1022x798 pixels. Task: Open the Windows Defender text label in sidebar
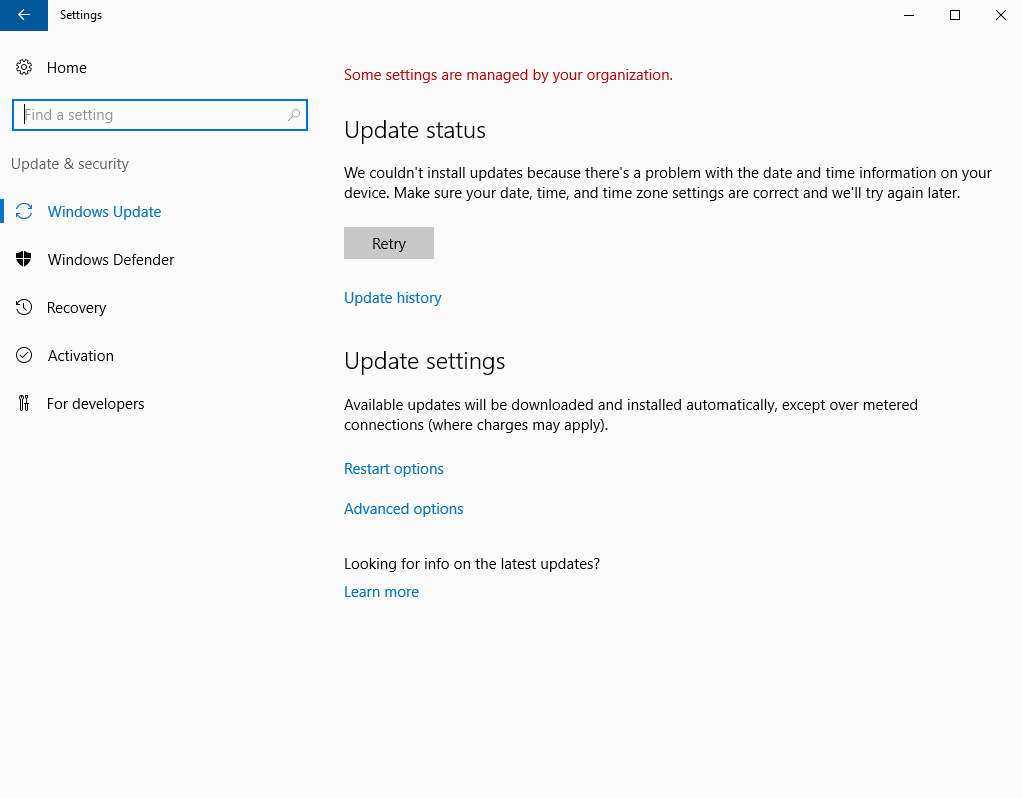[111, 260]
